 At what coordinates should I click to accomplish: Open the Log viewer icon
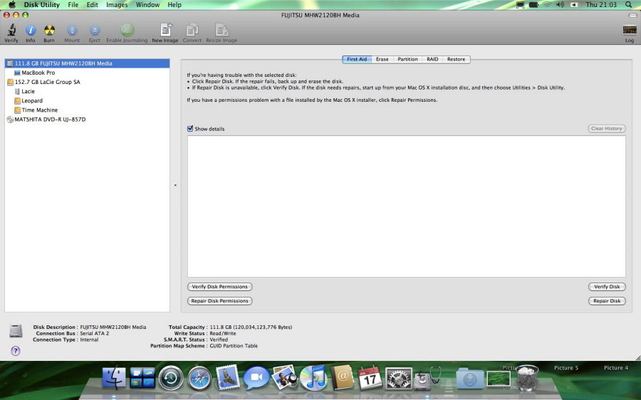630,30
